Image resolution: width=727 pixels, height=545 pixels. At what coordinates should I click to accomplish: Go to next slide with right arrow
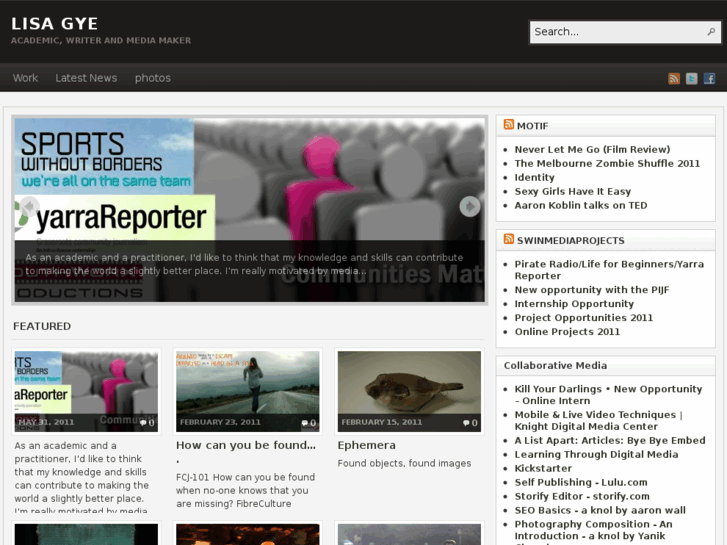[x=470, y=206]
